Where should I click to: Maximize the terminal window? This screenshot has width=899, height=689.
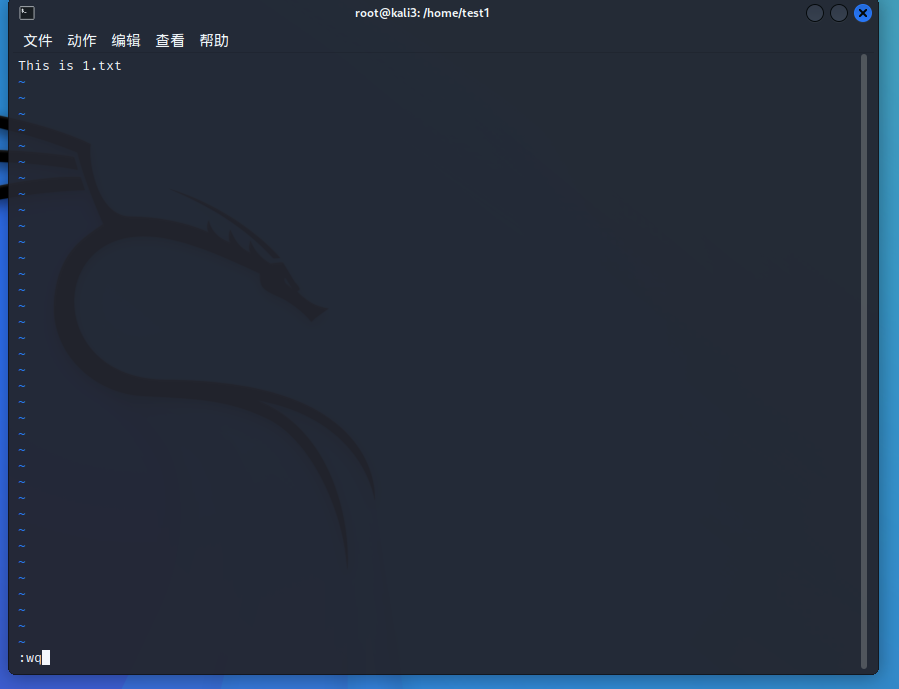click(838, 13)
